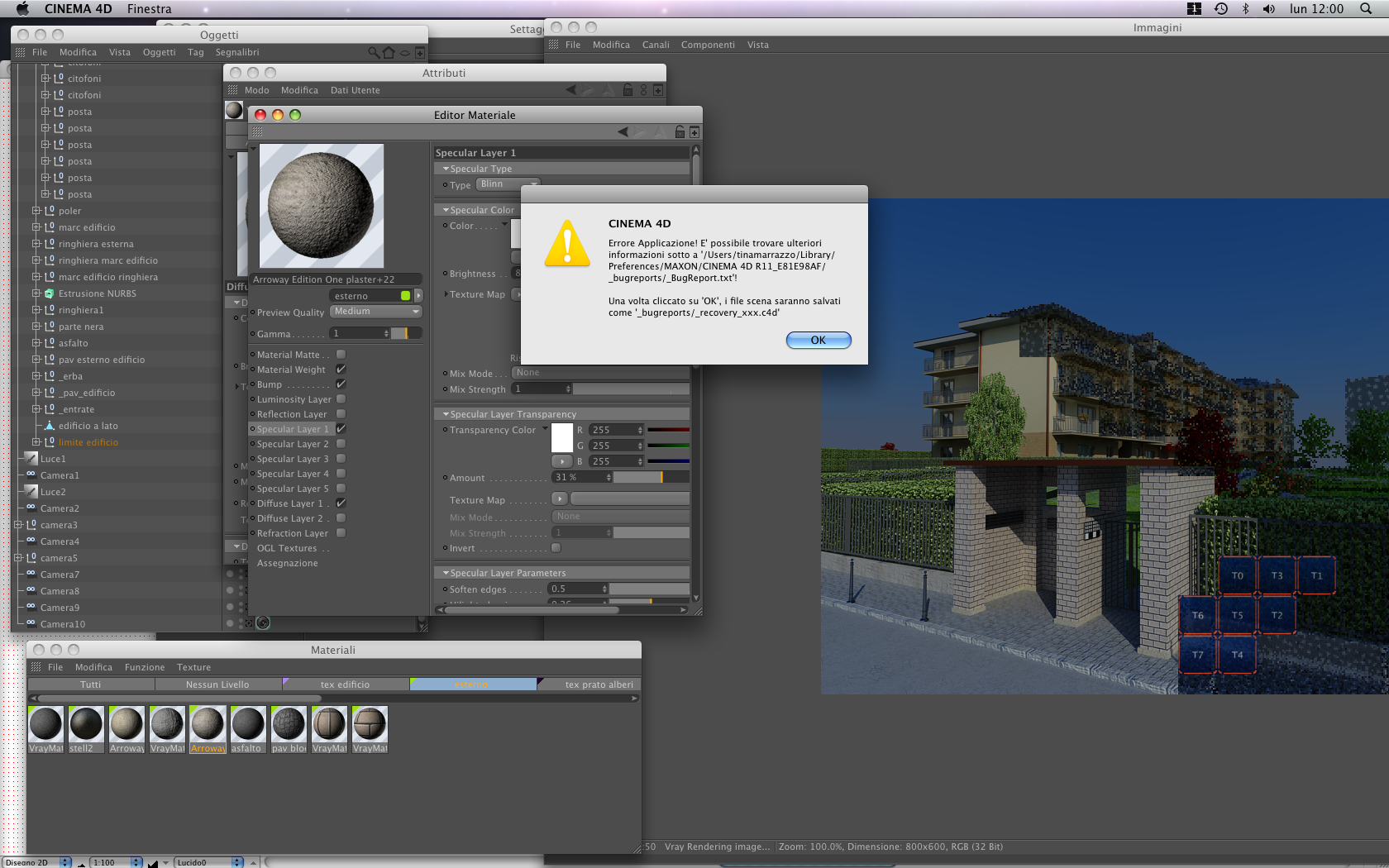Image resolution: width=1389 pixels, height=868 pixels.
Task: Select the asfalto material sphere
Action: (x=248, y=724)
